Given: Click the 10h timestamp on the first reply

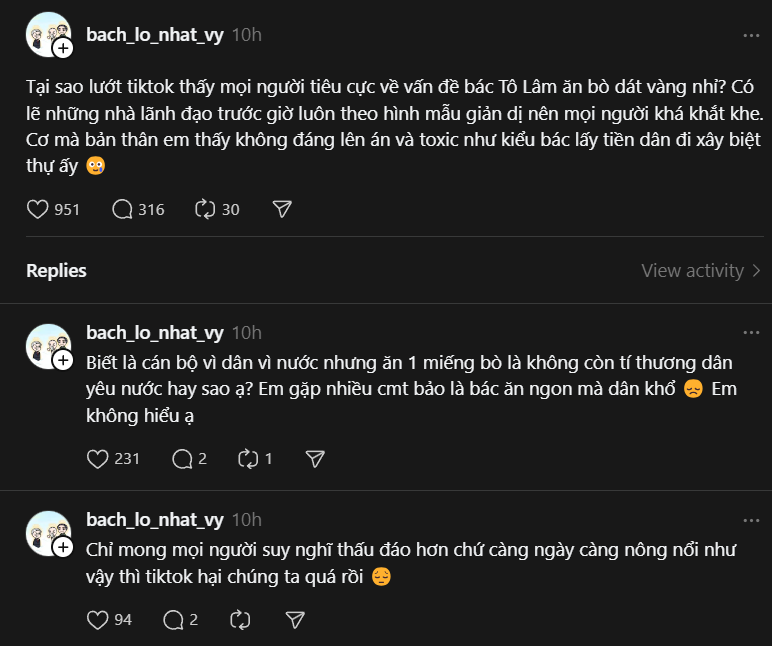Looking at the screenshot, I should (x=246, y=332).
